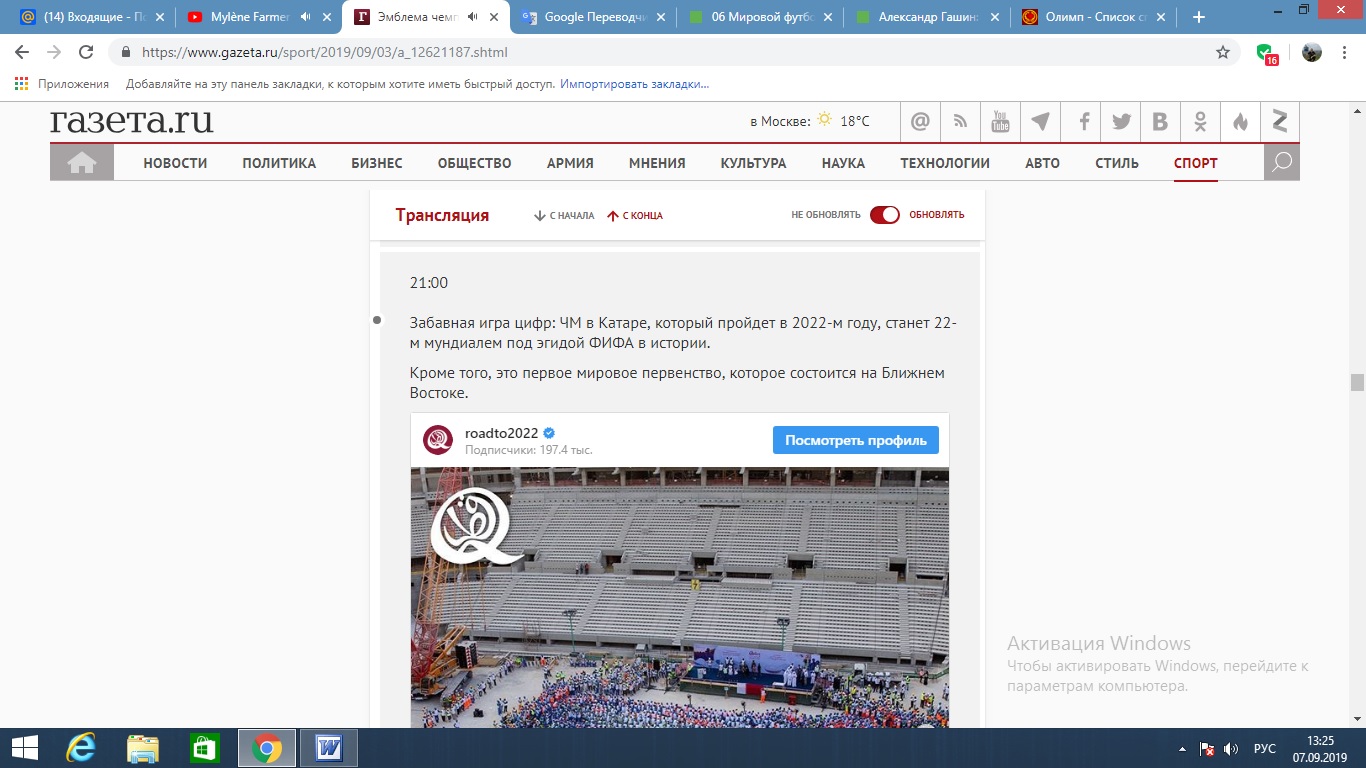Open Microsoft Store from taskbar
Image resolution: width=1366 pixels, height=768 pixels.
click(x=204, y=748)
